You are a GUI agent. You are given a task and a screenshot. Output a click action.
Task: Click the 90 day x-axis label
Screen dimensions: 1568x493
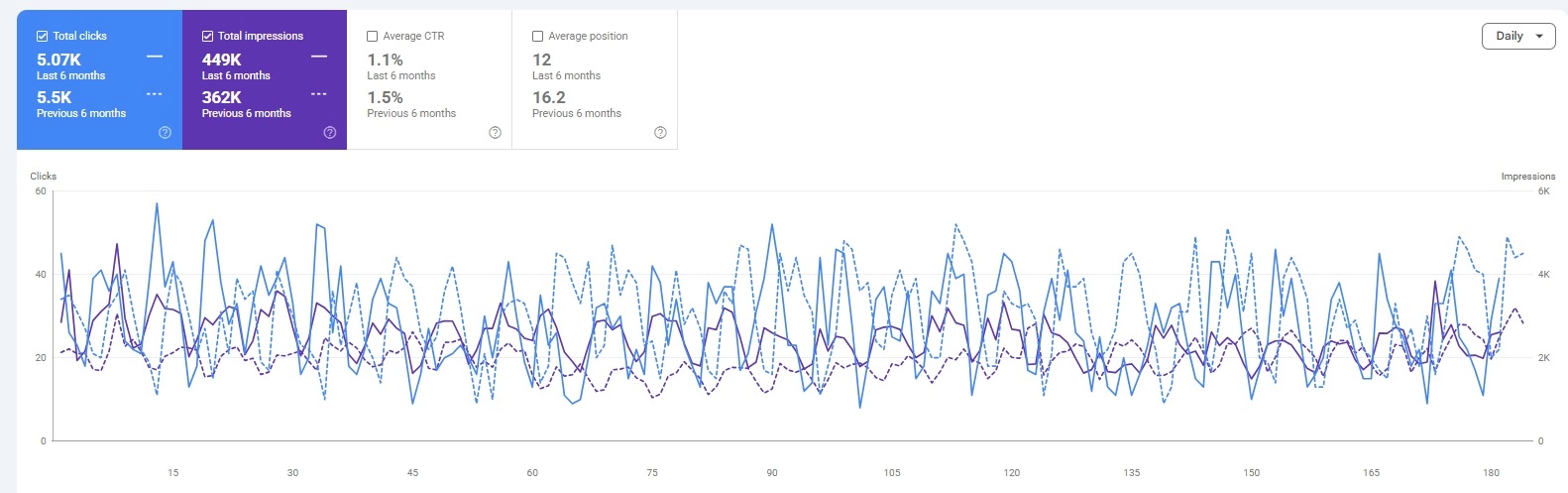coord(772,472)
